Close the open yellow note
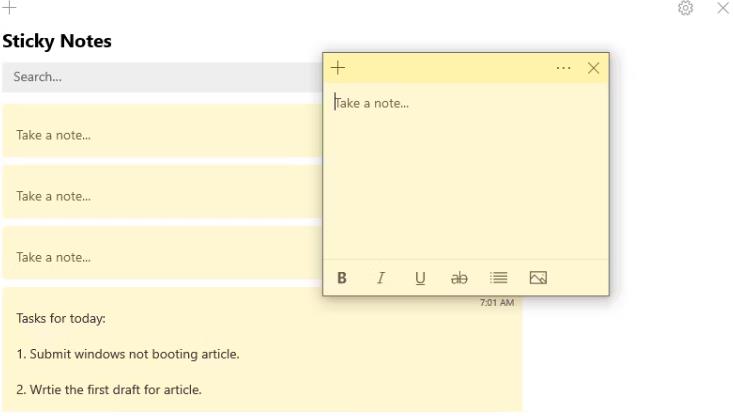Viewport: 733px width, 416px height. coord(593,68)
